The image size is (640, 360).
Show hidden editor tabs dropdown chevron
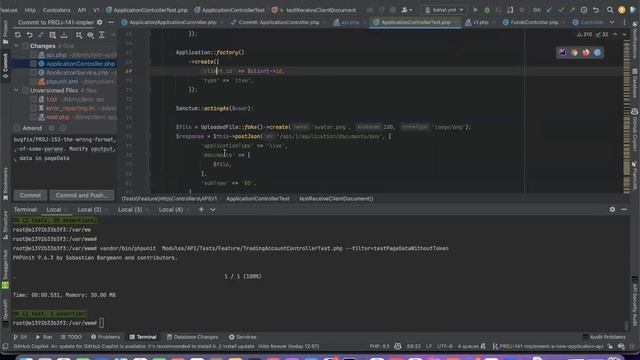tap(612, 22)
